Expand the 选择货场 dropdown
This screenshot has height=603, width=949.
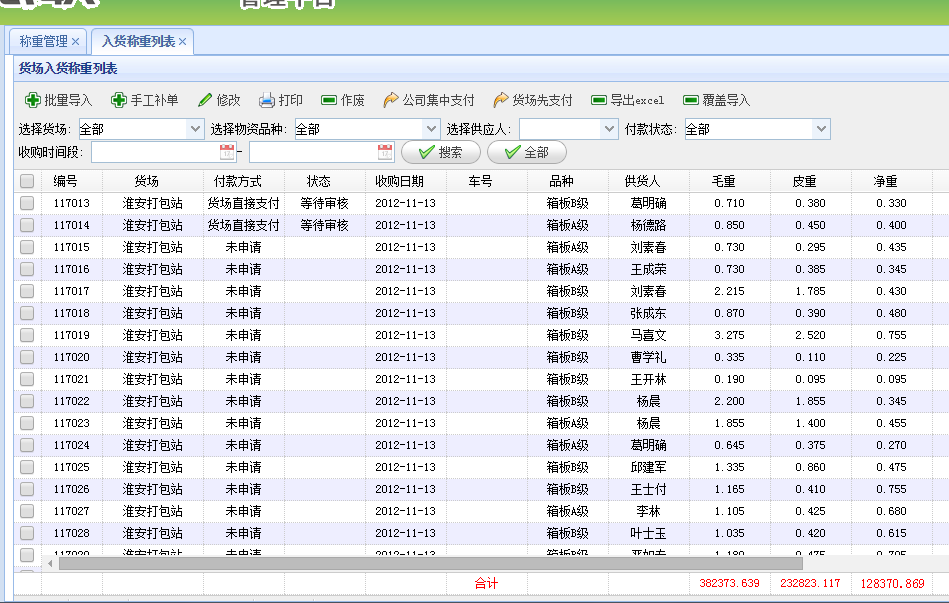196,129
